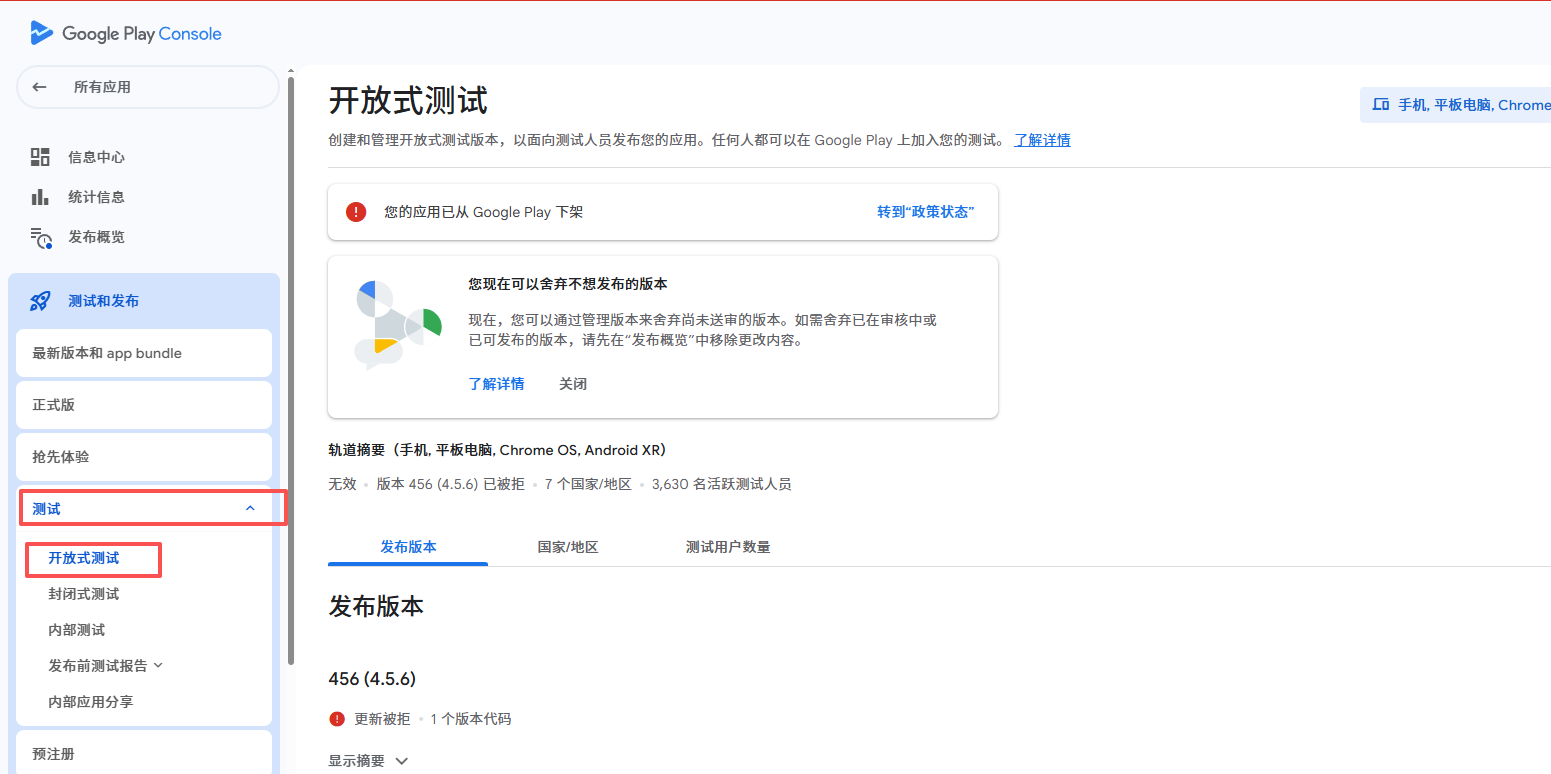This screenshot has width=1551, height=774.
Task: Dismiss the info card with 关闭
Action: pyautogui.click(x=573, y=384)
